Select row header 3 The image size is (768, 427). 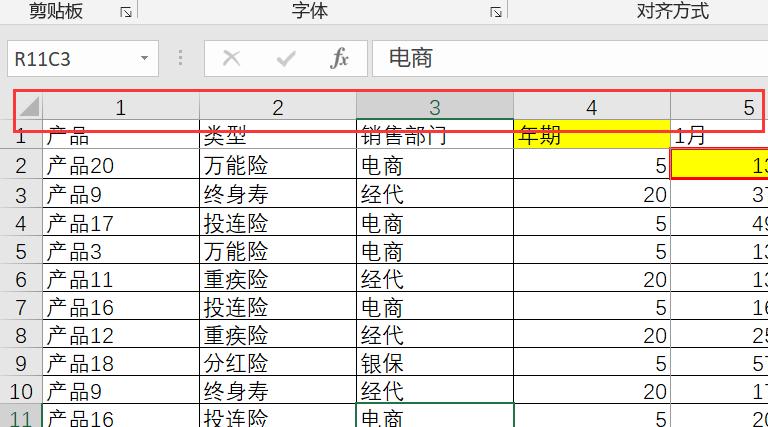(21, 194)
